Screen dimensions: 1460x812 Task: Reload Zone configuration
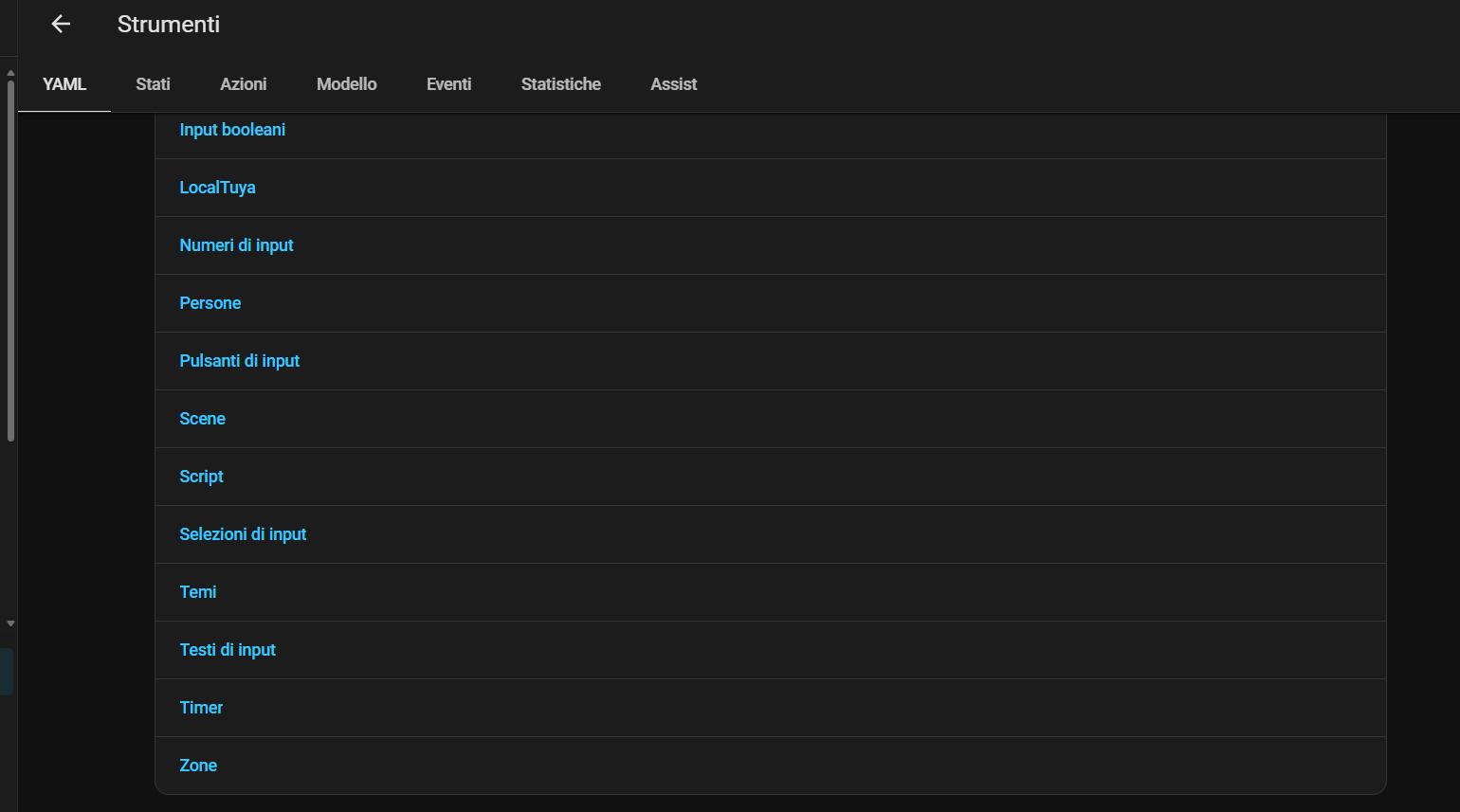(x=198, y=766)
